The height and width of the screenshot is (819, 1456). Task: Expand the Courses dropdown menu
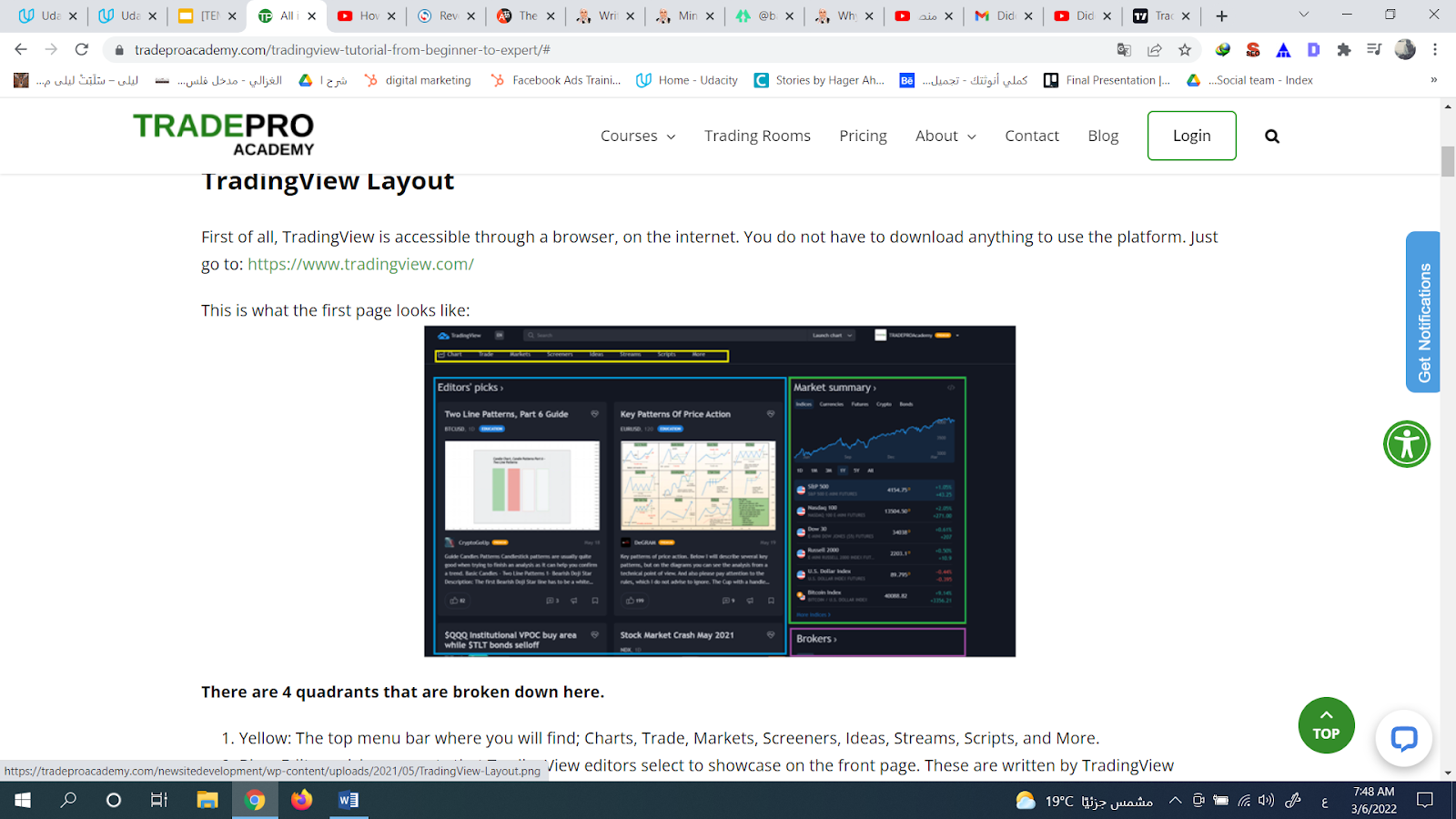point(638,136)
